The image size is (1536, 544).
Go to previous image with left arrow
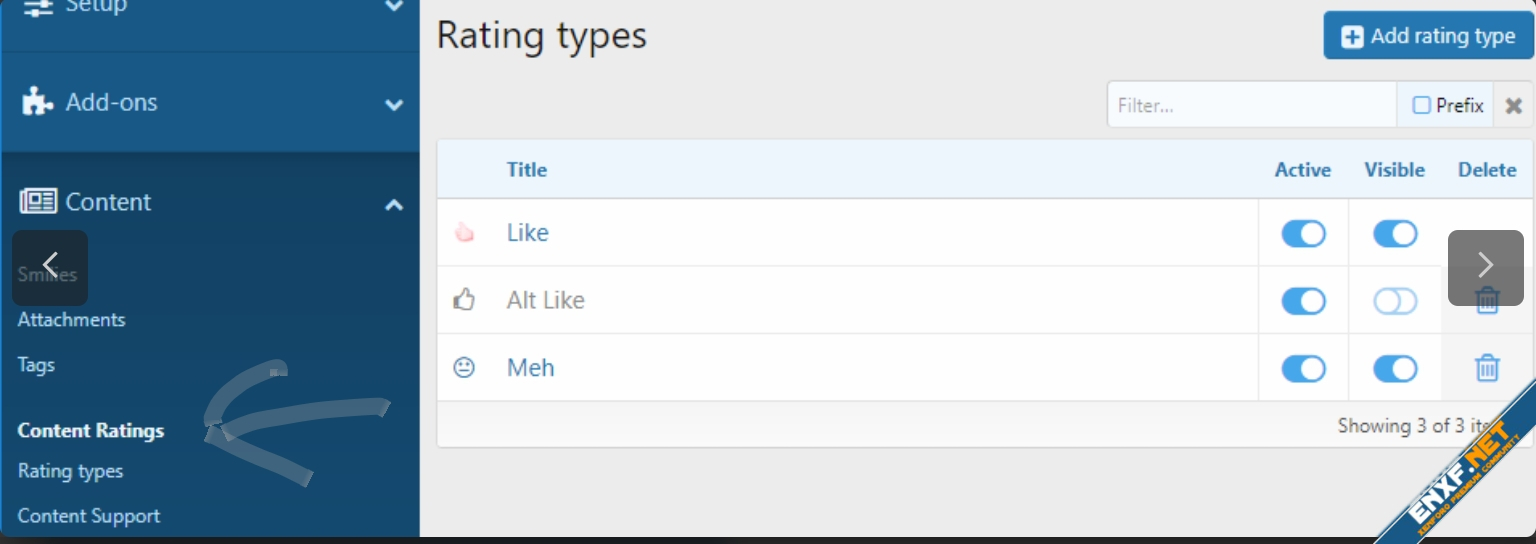click(x=50, y=267)
